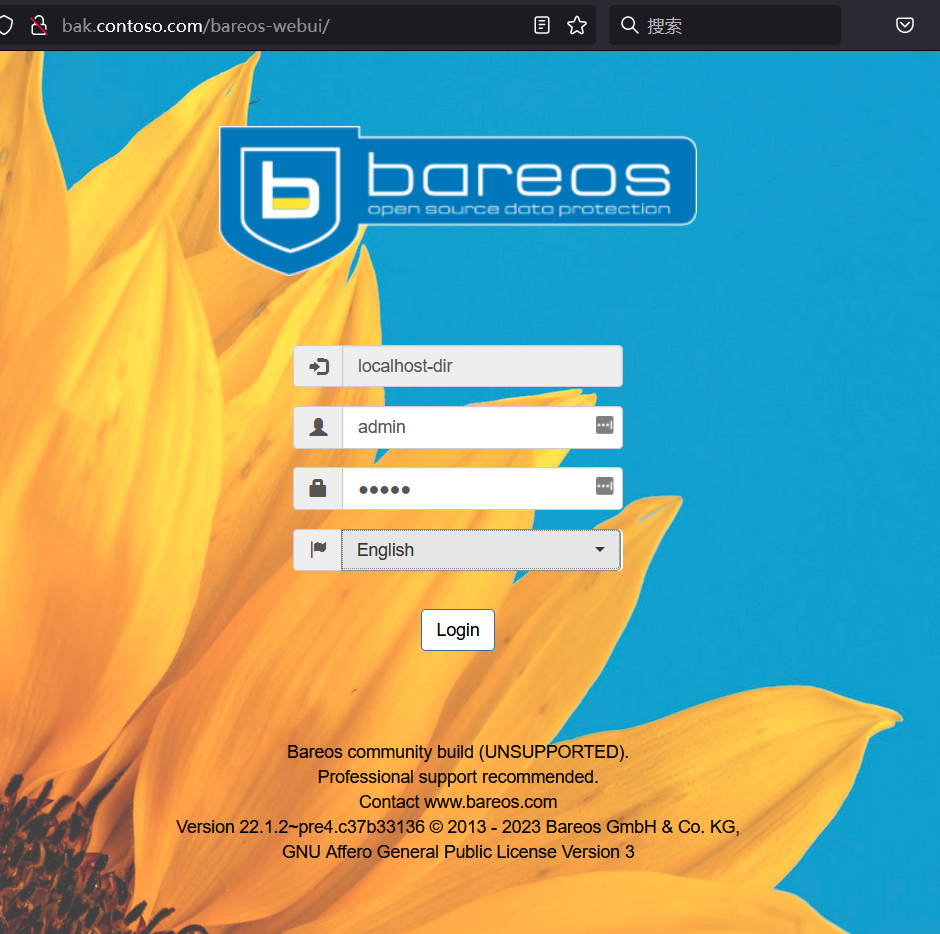The height and width of the screenshot is (934, 940).
Task: Click the magnifier in the search bar
Action: point(628,25)
